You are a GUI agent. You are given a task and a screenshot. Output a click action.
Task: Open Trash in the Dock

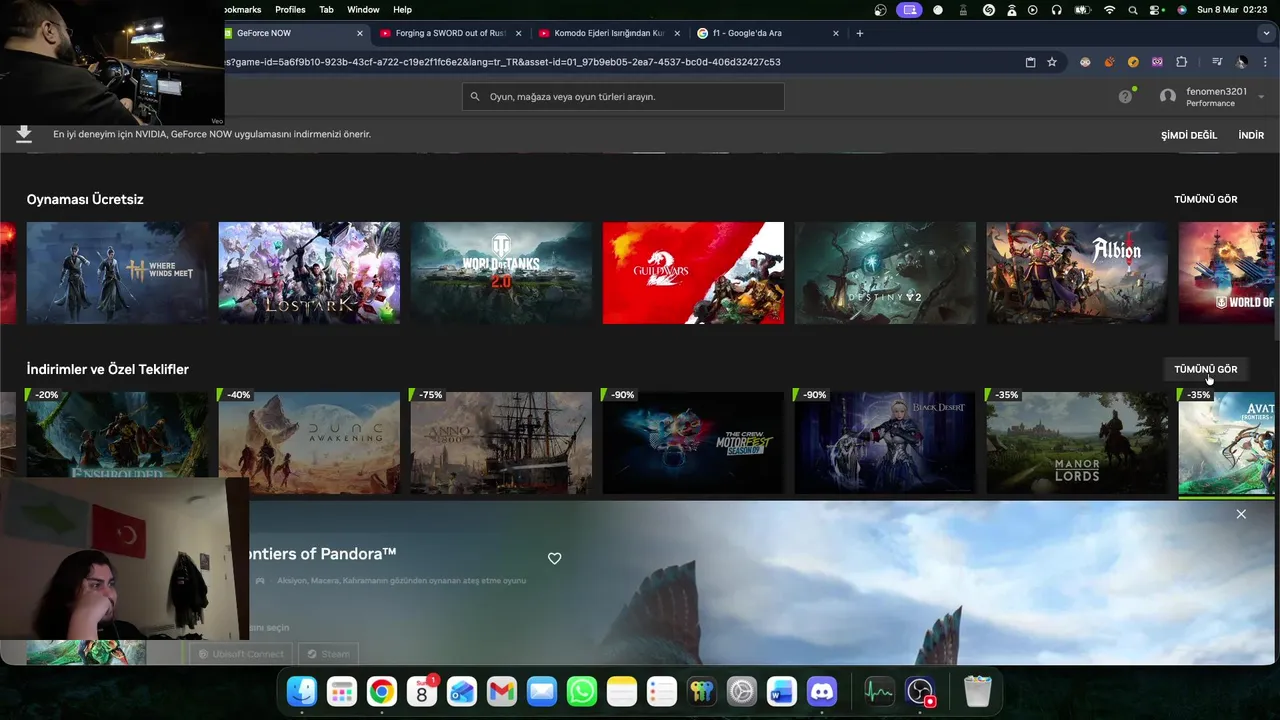(x=977, y=691)
